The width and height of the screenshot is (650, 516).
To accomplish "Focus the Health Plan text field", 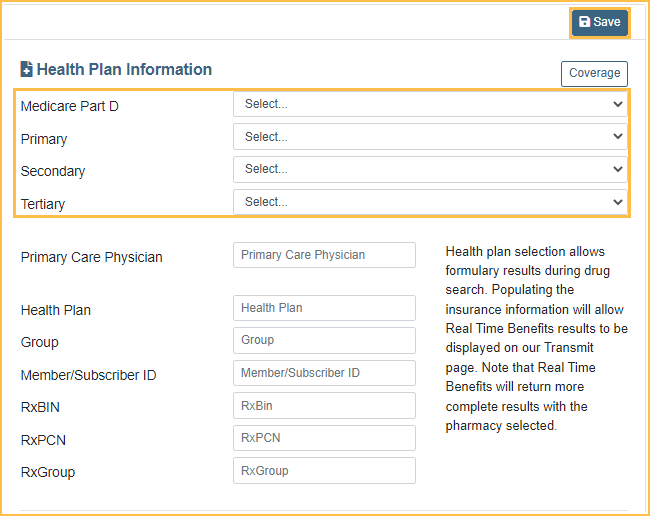I will point(324,308).
